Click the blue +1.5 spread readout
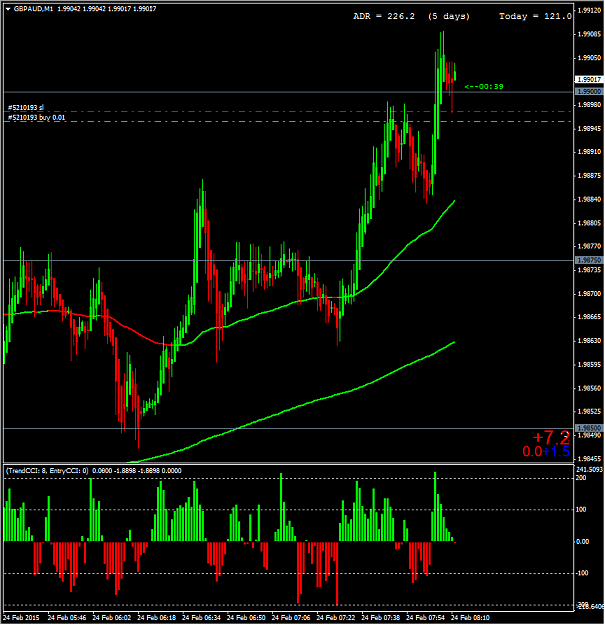Image resolution: width=605 pixels, height=625 pixels. pos(556,452)
